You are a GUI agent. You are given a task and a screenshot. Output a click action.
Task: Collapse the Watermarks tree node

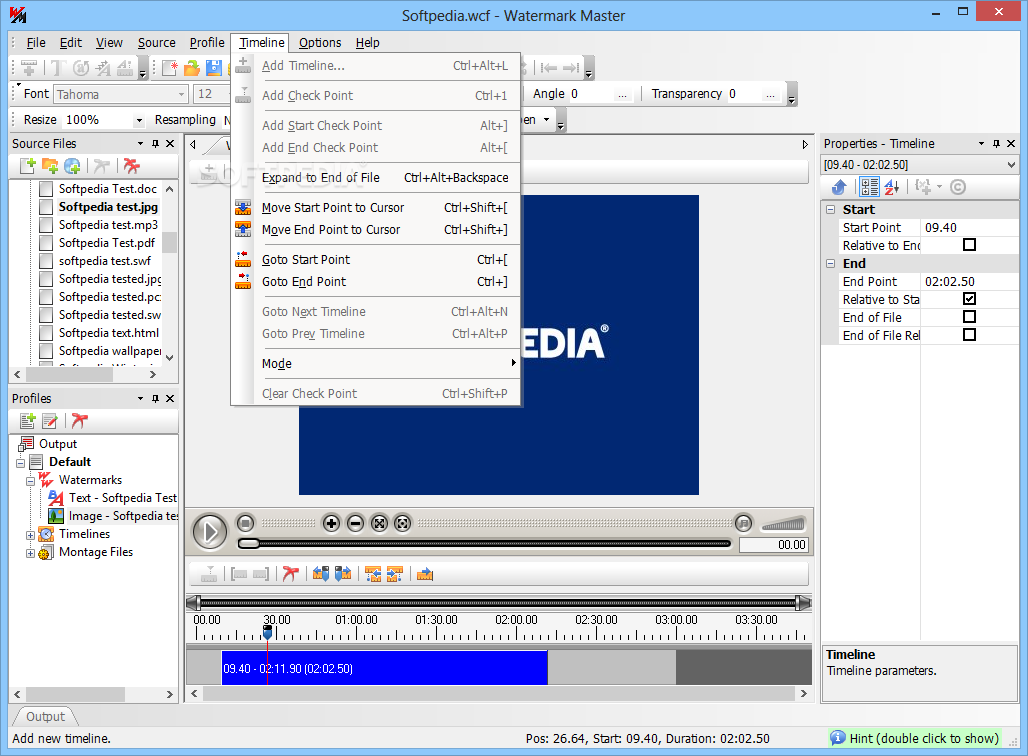tap(30, 481)
